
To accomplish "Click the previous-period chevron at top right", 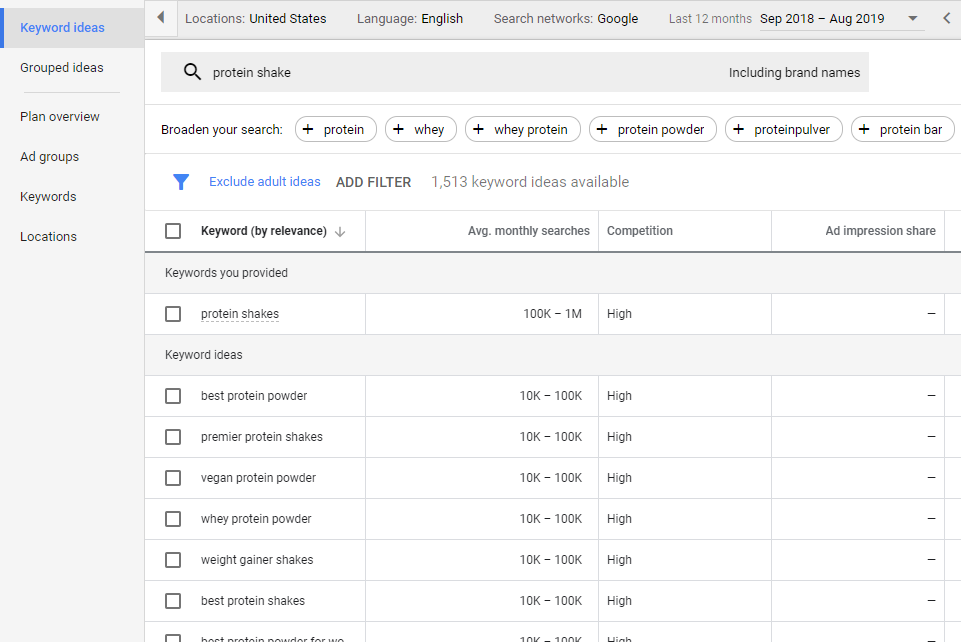I will (x=947, y=18).
